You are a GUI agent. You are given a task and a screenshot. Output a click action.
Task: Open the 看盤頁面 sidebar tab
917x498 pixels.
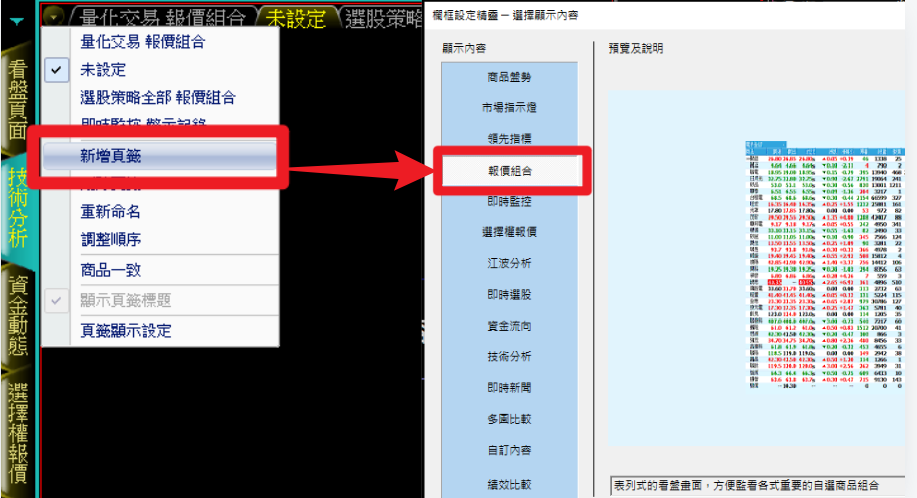point(18,99)
